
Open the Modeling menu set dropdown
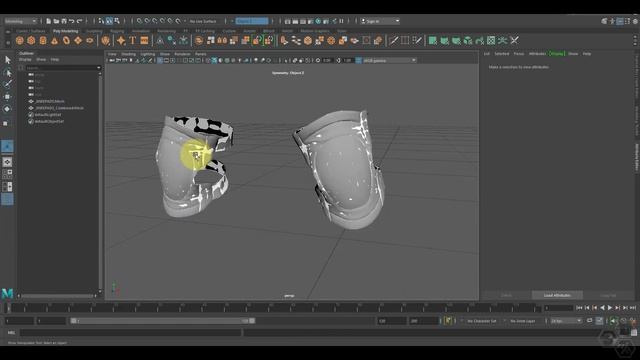click(20, 21)
